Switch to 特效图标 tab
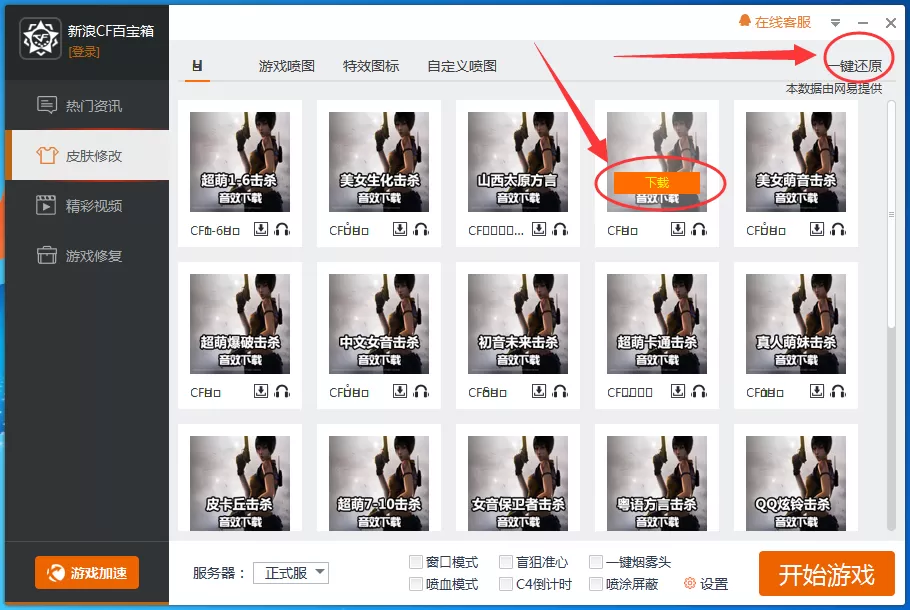This screenshot has width=910, height=610. pos(371,66)
